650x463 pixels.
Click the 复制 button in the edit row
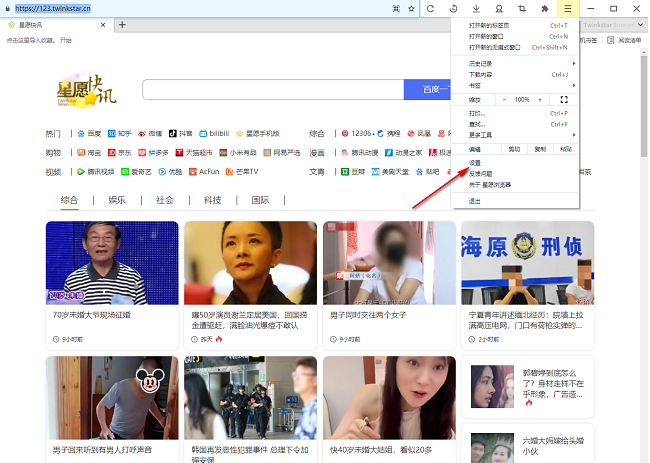coord(540,149)
